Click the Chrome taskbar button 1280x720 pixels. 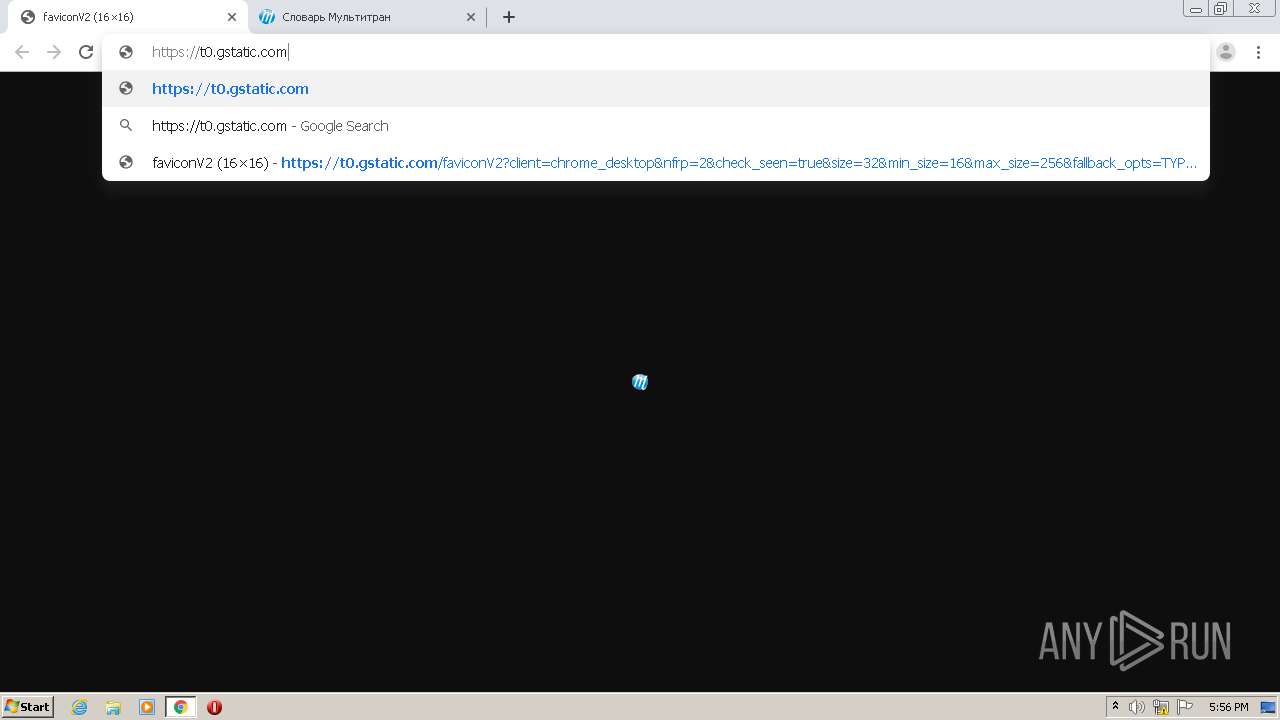pos(180,707)
